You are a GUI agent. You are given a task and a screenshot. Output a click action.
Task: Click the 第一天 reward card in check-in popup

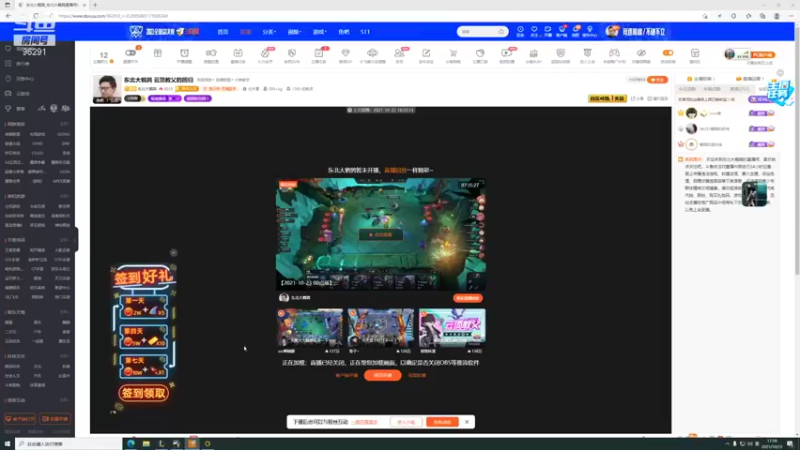(x=143, y=307)
